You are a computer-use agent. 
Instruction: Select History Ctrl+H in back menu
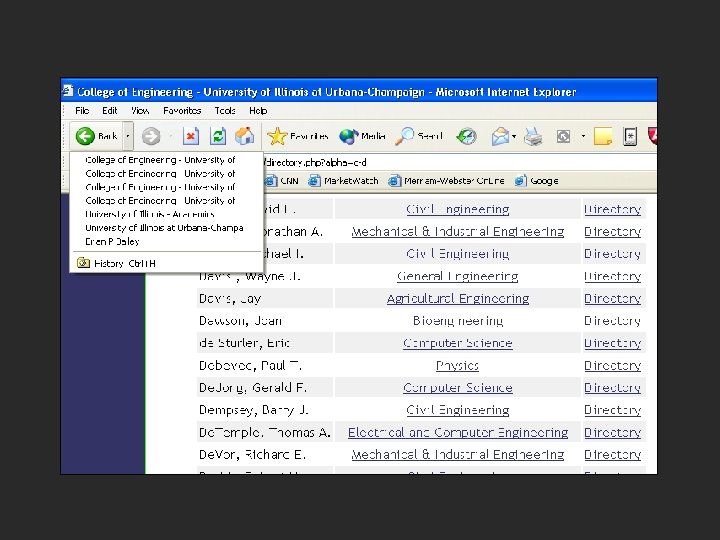point(166,263)
